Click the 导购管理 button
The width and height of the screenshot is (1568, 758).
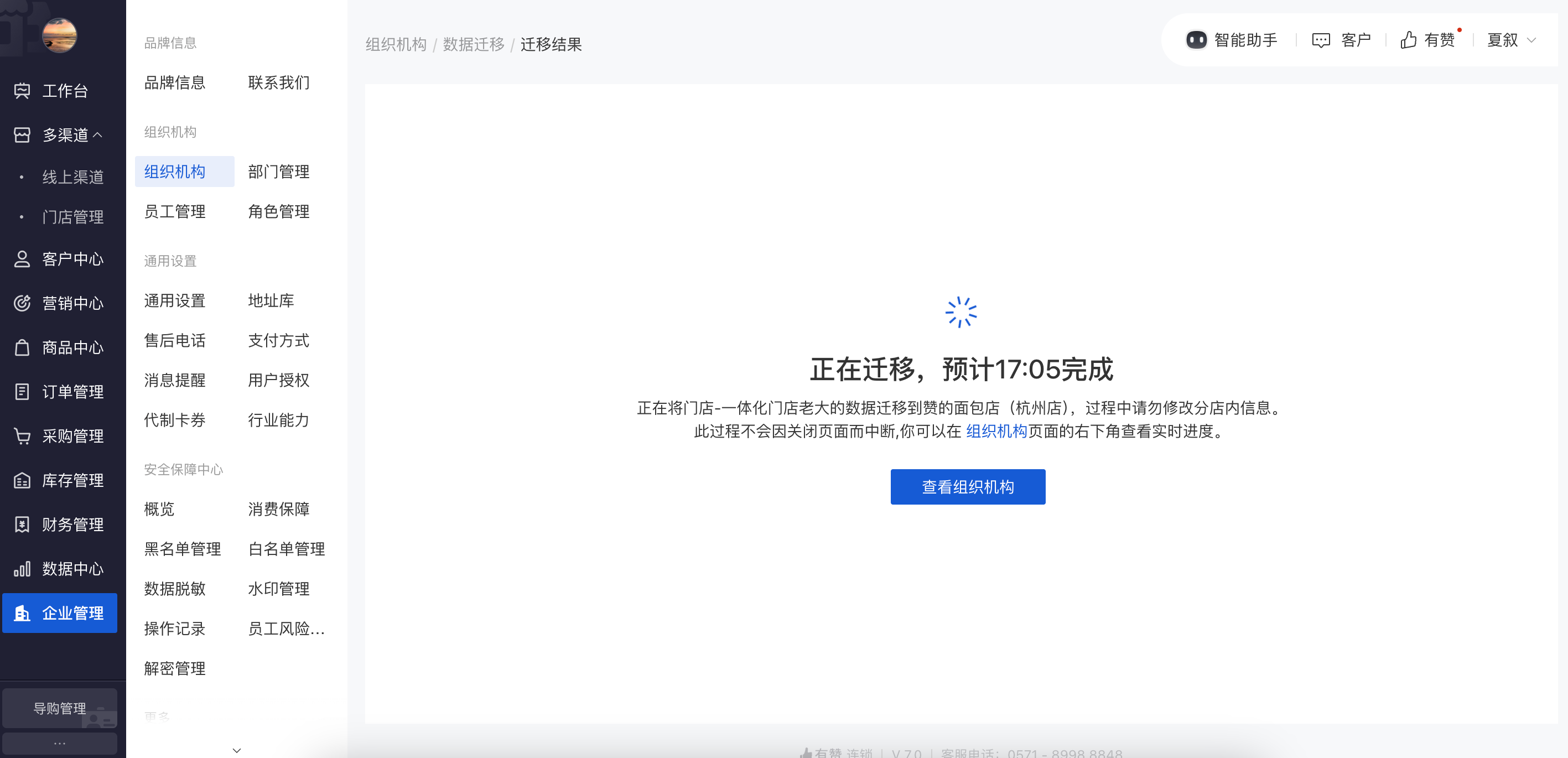point(59,708)
